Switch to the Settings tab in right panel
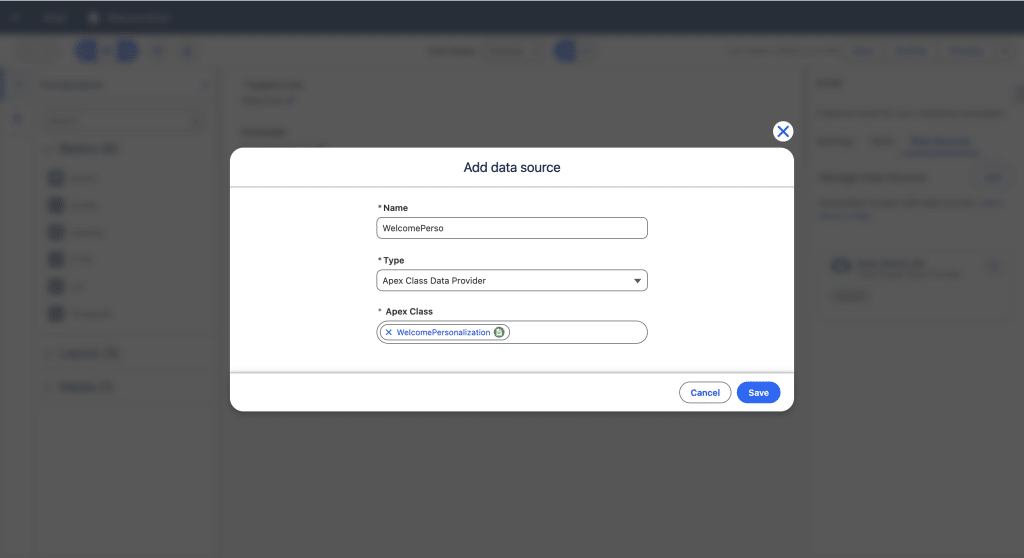Viewport: 1024px width, 558px height. [x=835, y=142]
